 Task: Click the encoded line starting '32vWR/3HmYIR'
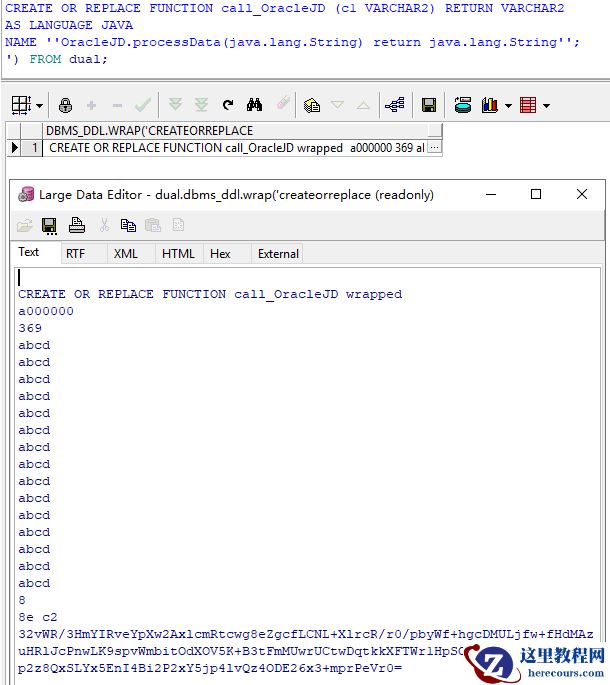coord(306,634)
